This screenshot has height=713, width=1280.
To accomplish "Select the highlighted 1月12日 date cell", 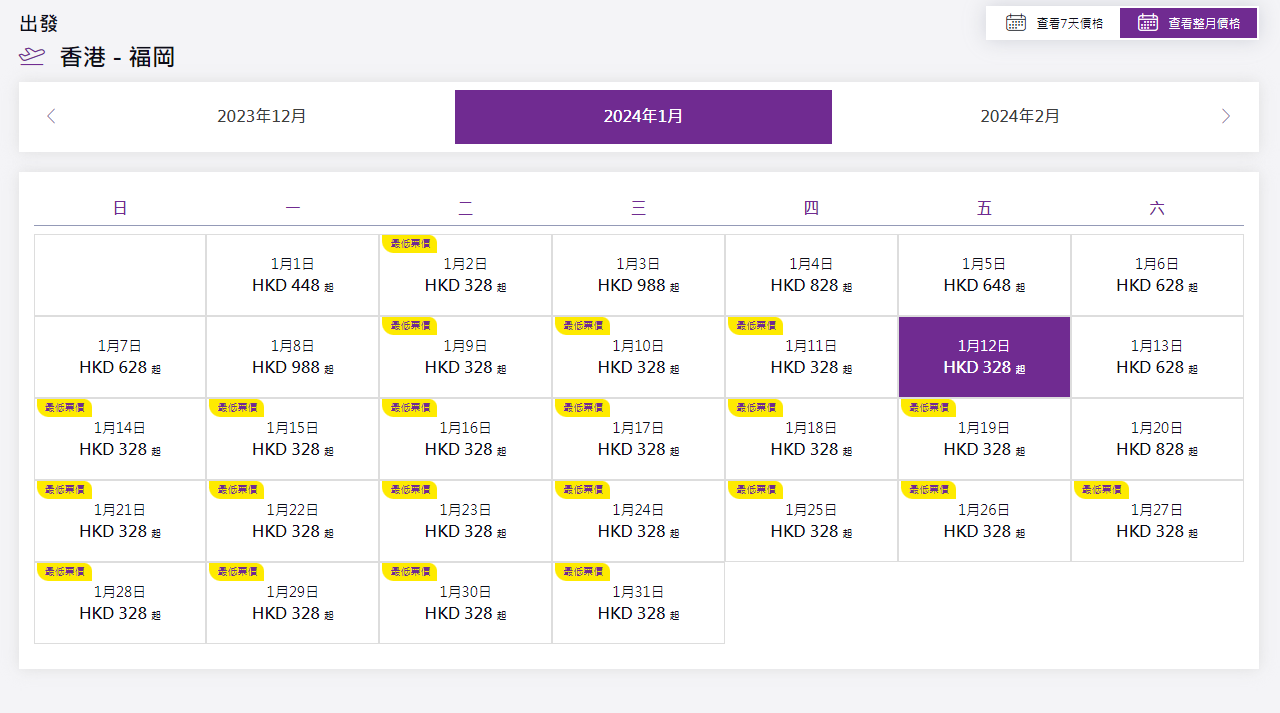I will [984, 357].
